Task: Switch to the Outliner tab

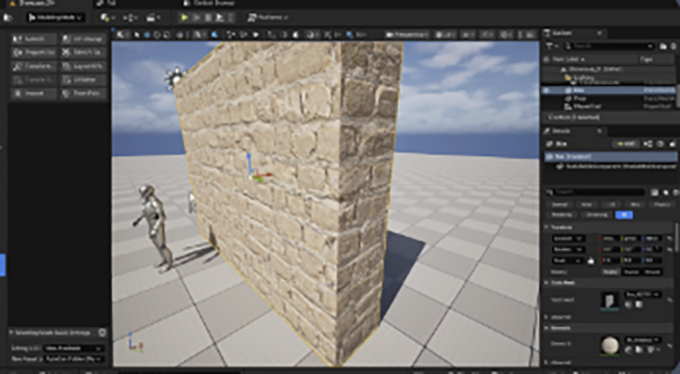Action: coord(572,33)
